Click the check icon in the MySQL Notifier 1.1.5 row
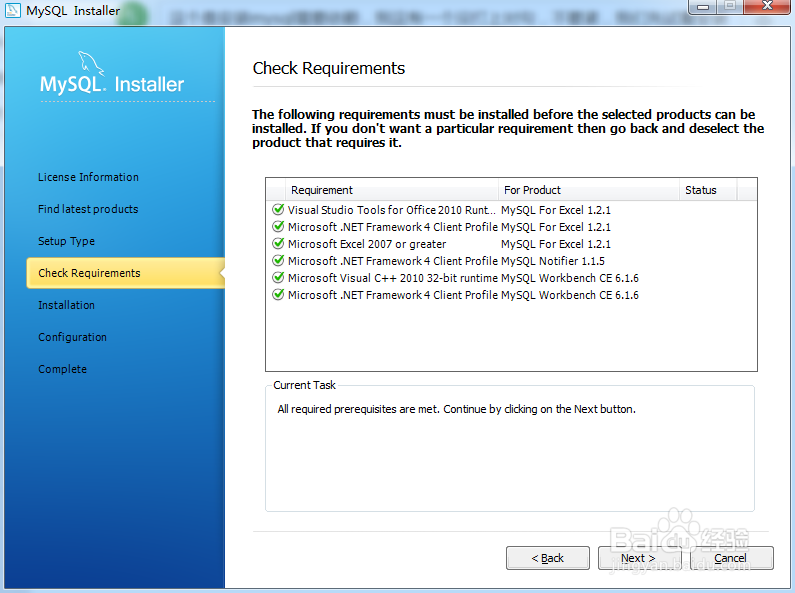The image size is (795, 593). [x=278, y=261]
